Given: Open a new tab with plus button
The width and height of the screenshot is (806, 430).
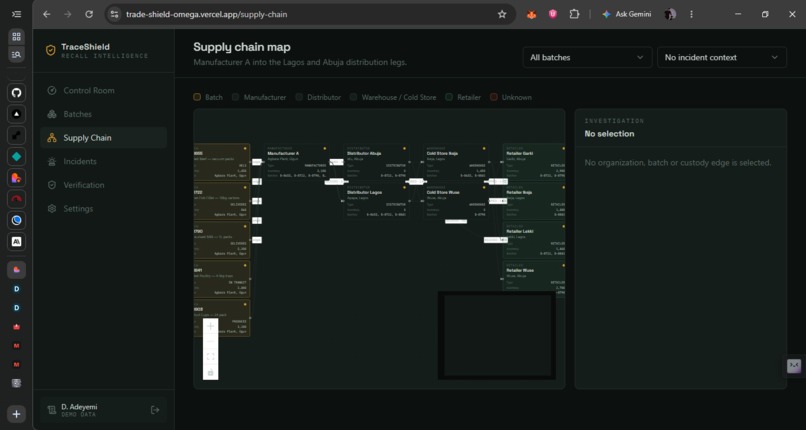Looking at the screenshot, I should click(16, 414).
